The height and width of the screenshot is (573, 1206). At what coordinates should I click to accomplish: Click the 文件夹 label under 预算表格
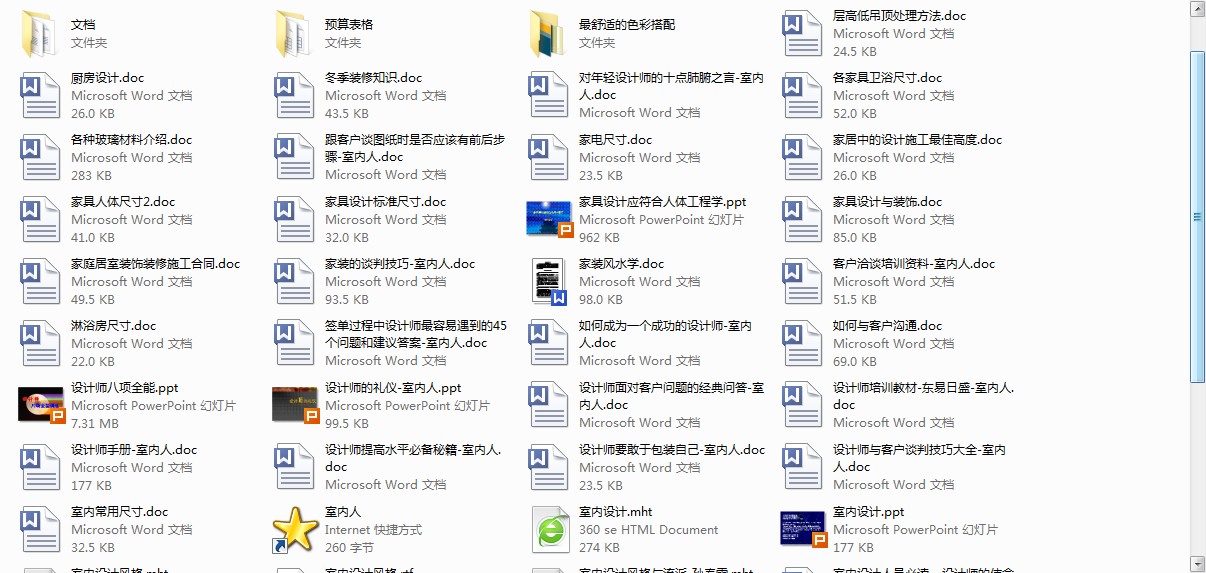[x=343, y=43]
